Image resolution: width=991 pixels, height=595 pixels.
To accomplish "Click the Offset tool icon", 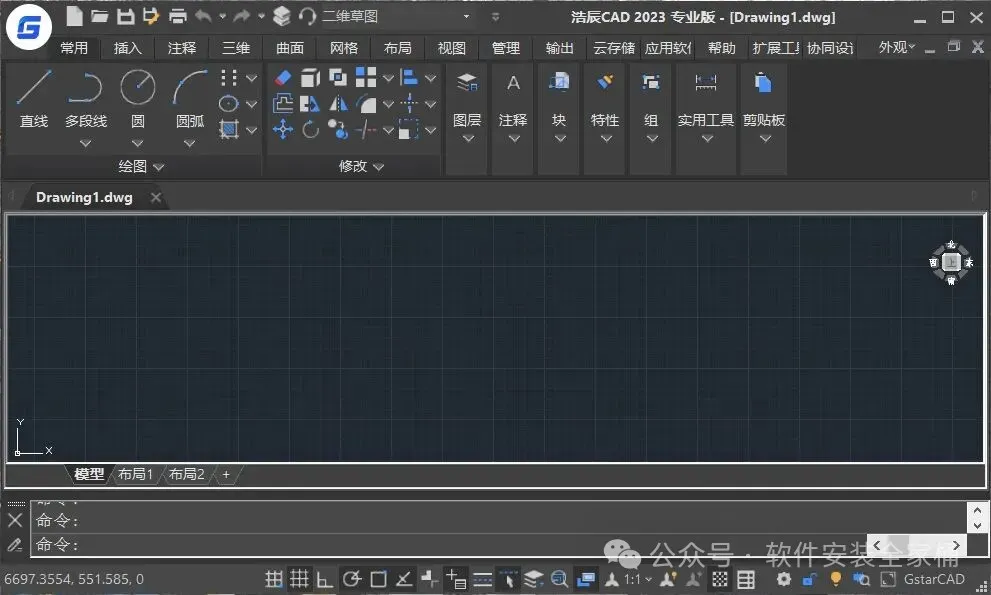I will pyautogui.click(x=283, y=103).
